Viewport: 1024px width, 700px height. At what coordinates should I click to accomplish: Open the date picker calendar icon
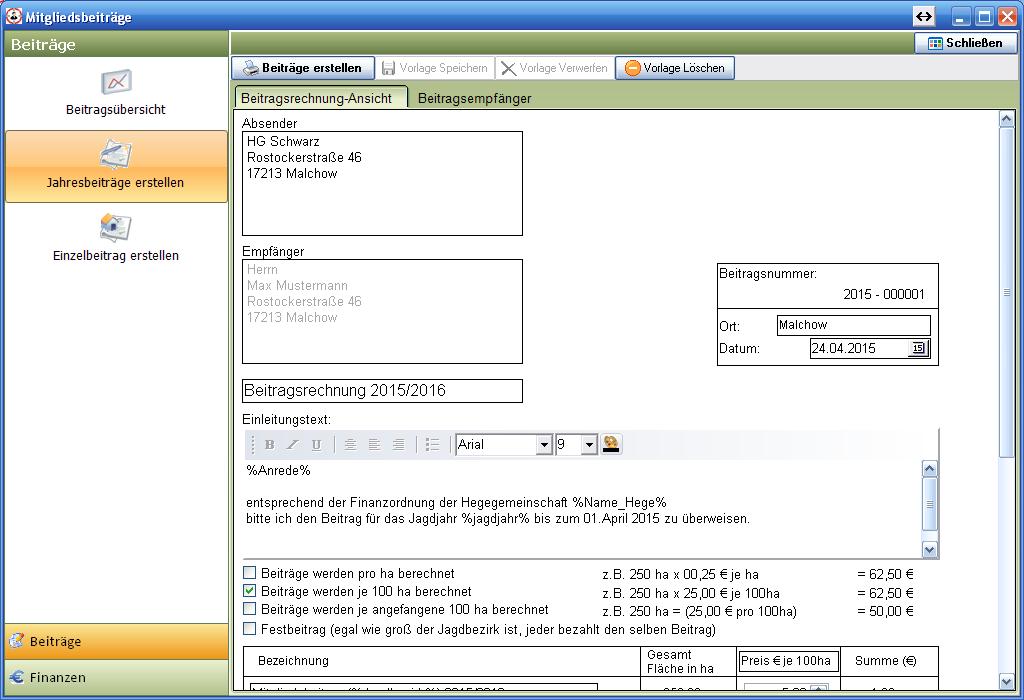point(918,349)
